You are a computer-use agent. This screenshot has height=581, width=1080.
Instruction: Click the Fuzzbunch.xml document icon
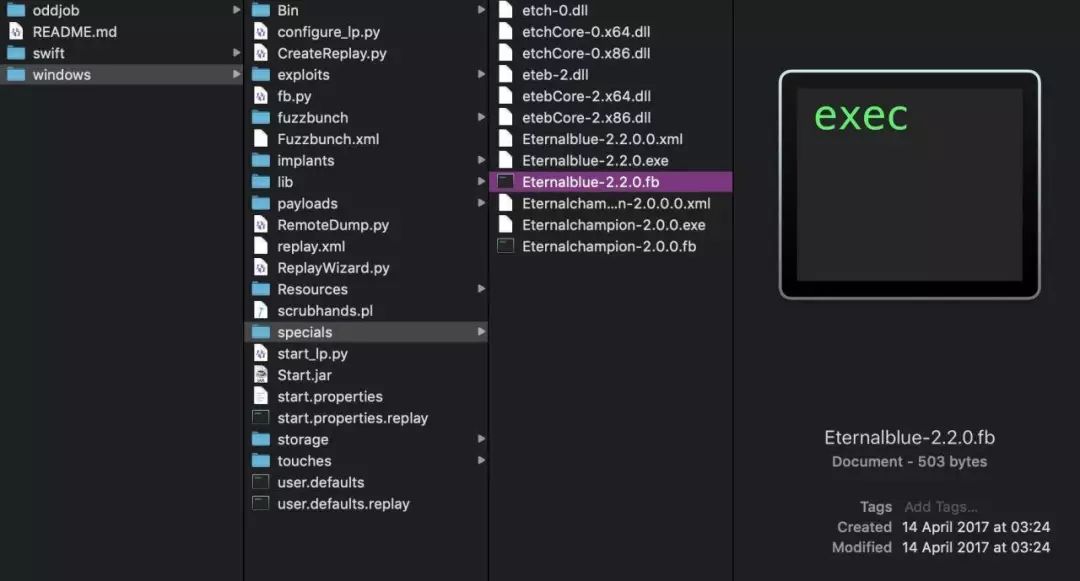click(x=260, y=138)
